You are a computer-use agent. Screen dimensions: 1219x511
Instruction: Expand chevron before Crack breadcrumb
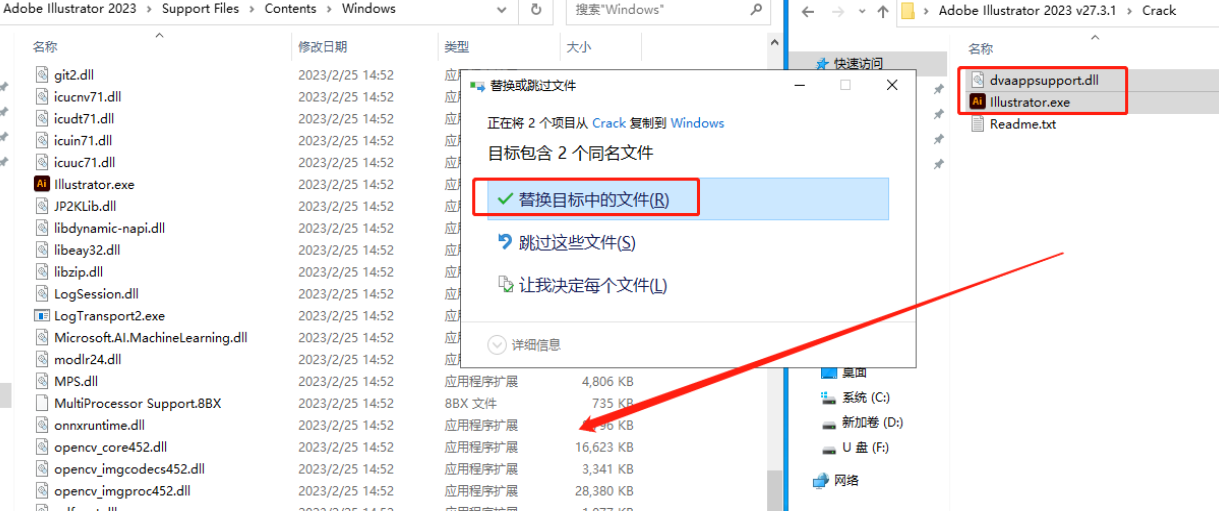click(x=1129, y=11)
